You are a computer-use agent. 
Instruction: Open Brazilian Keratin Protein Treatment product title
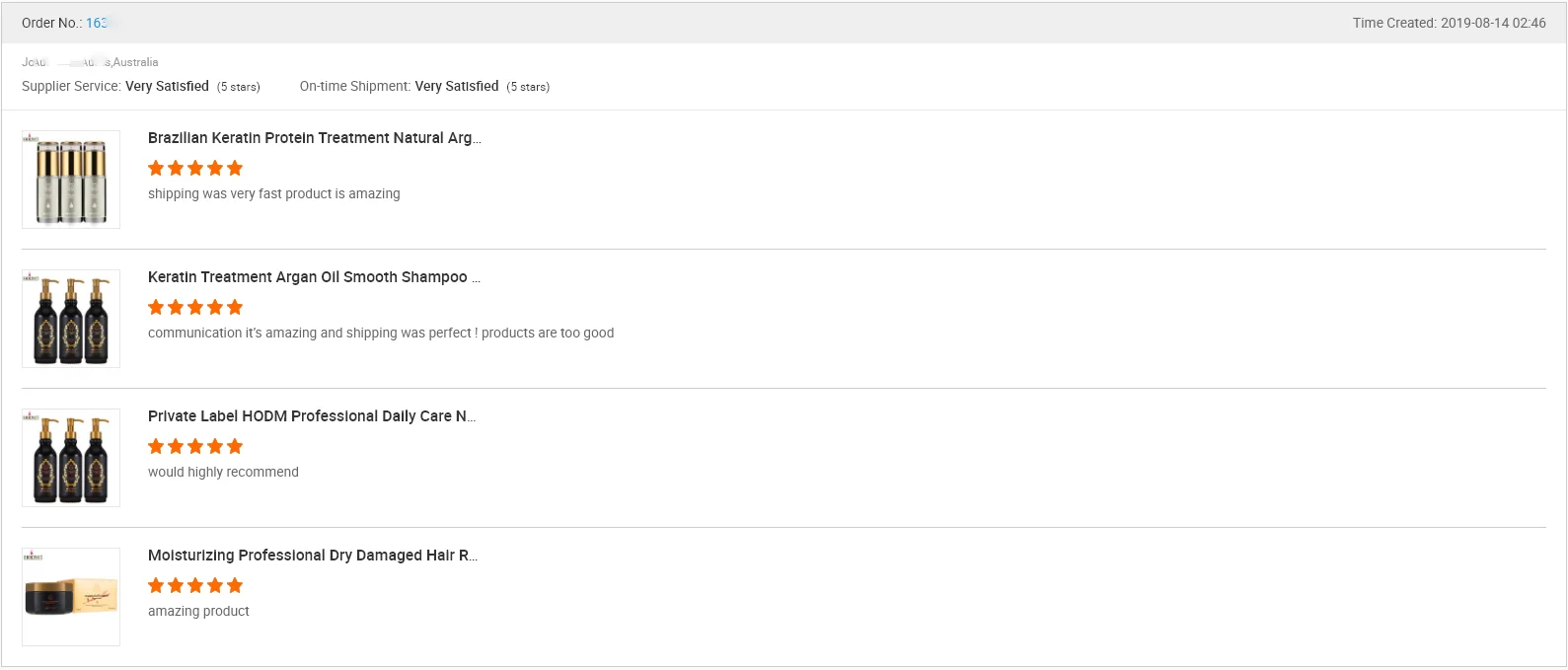tap(314, 138)
